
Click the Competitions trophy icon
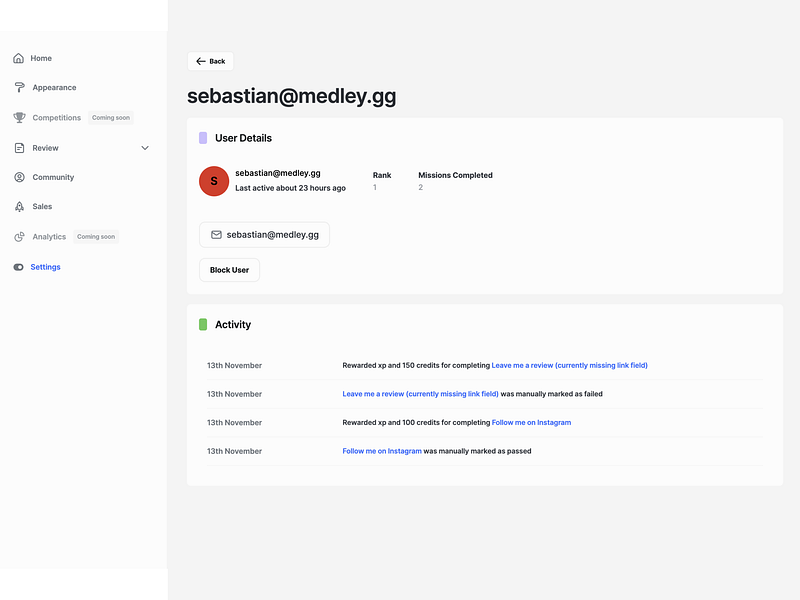coord(19,118)
